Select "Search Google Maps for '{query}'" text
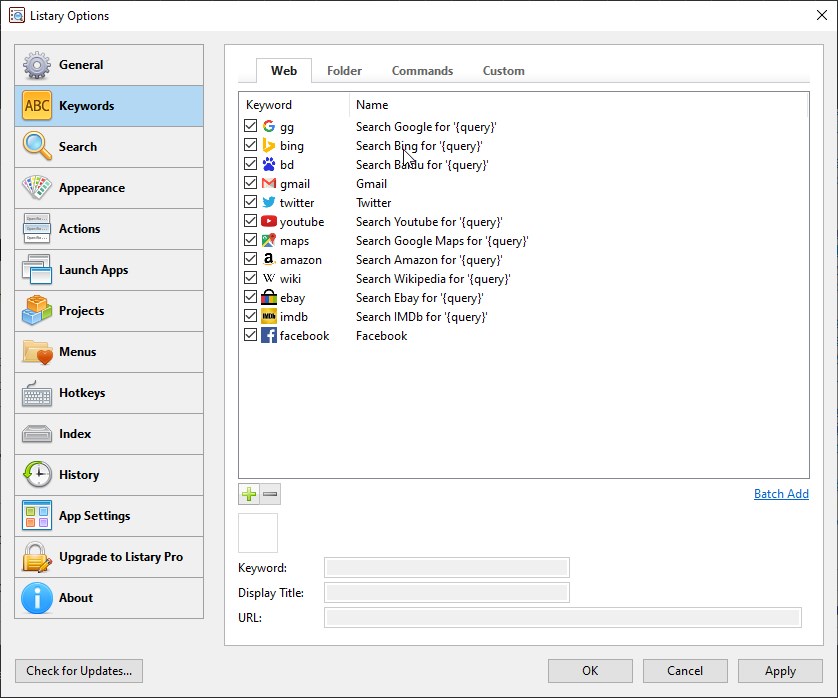The height and width of the screenshot is (698, 838). (x=443, y=241)
